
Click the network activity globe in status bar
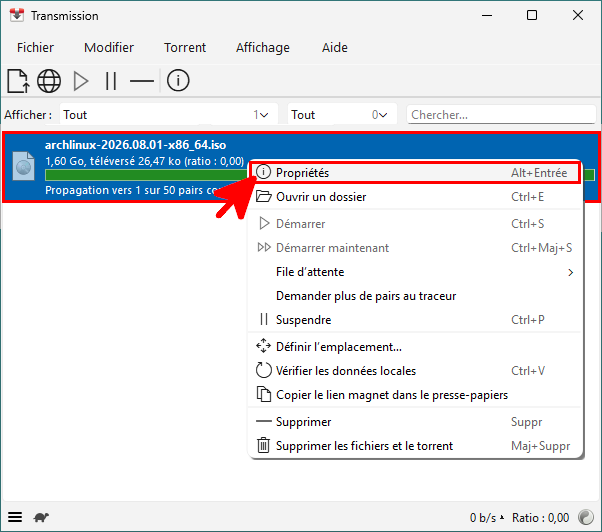[x=586, y=517]
